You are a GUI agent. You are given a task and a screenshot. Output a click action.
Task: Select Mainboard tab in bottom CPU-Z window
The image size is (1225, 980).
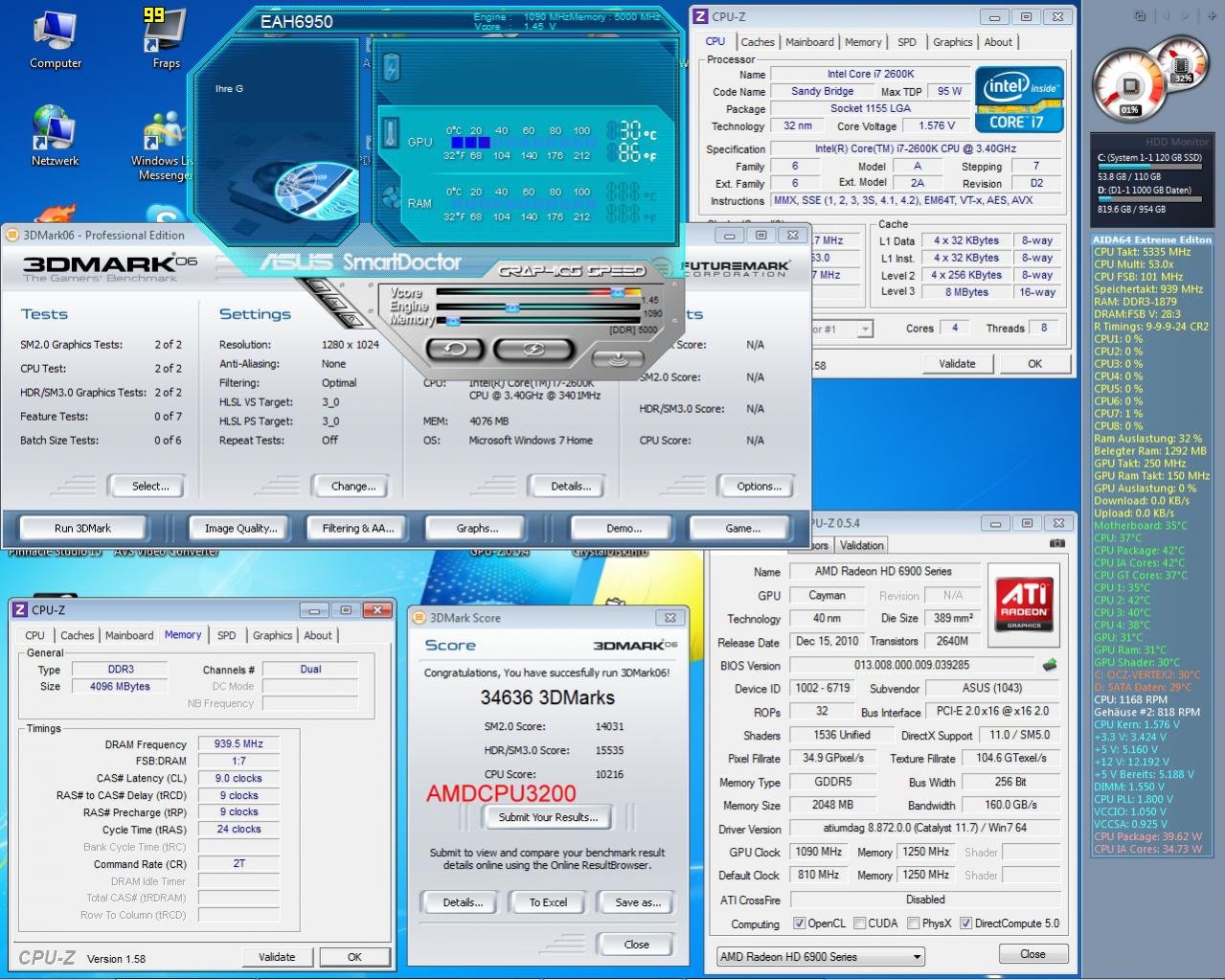[129, 635]
